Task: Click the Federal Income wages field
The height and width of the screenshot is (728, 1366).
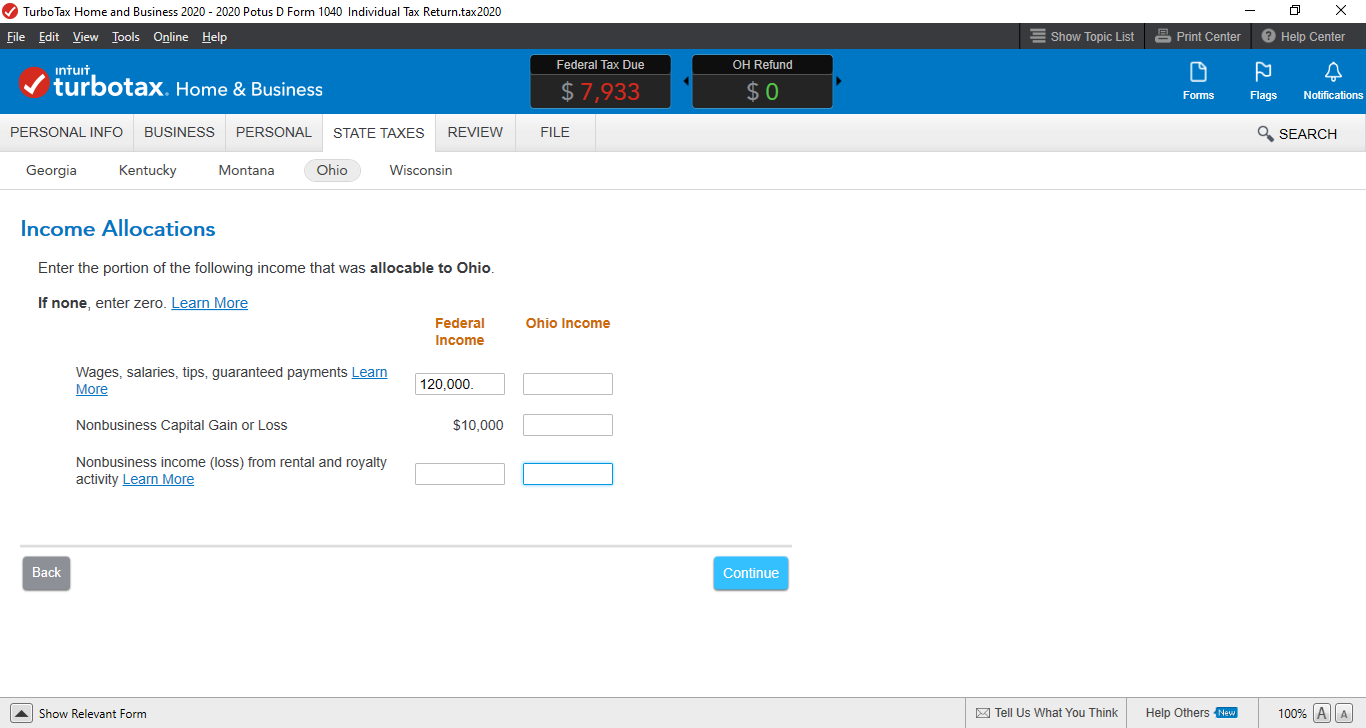Action: [460, 384]
